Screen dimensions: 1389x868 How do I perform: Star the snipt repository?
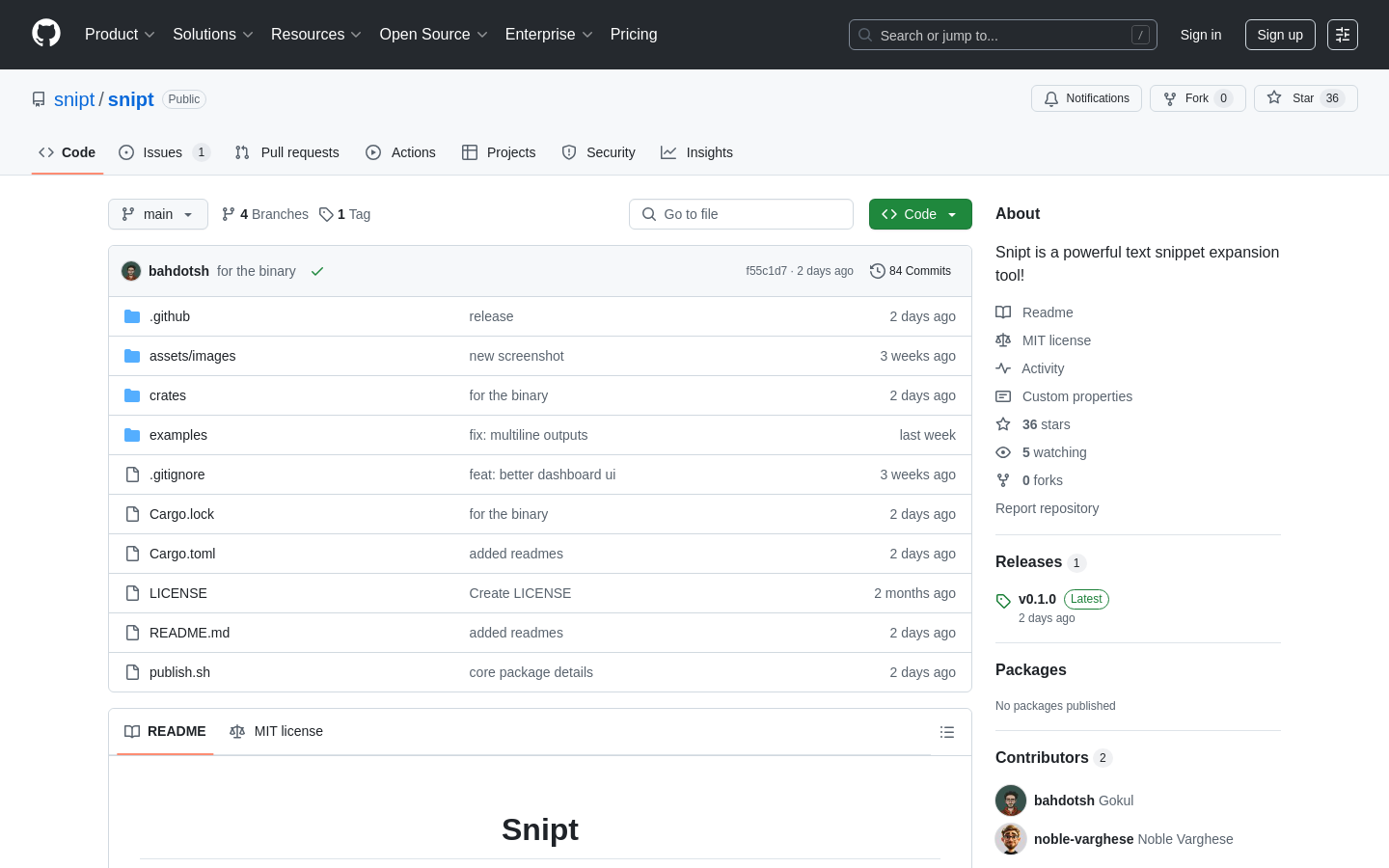point(1305,98)
